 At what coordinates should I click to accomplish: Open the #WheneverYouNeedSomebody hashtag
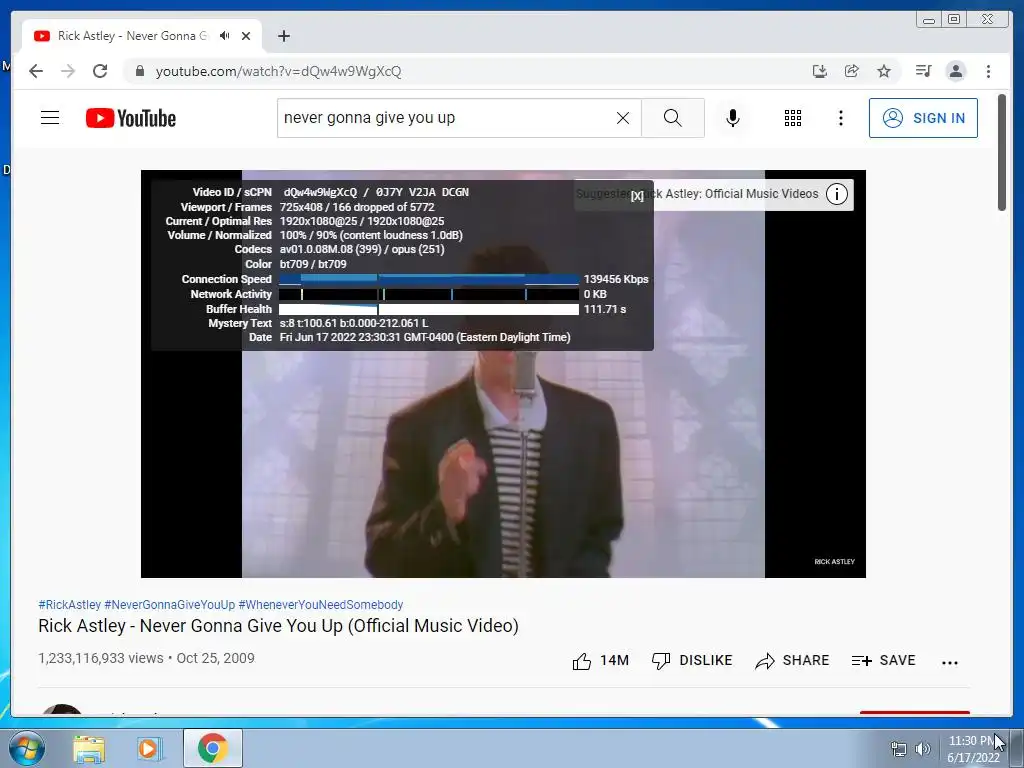pos(321,605)
